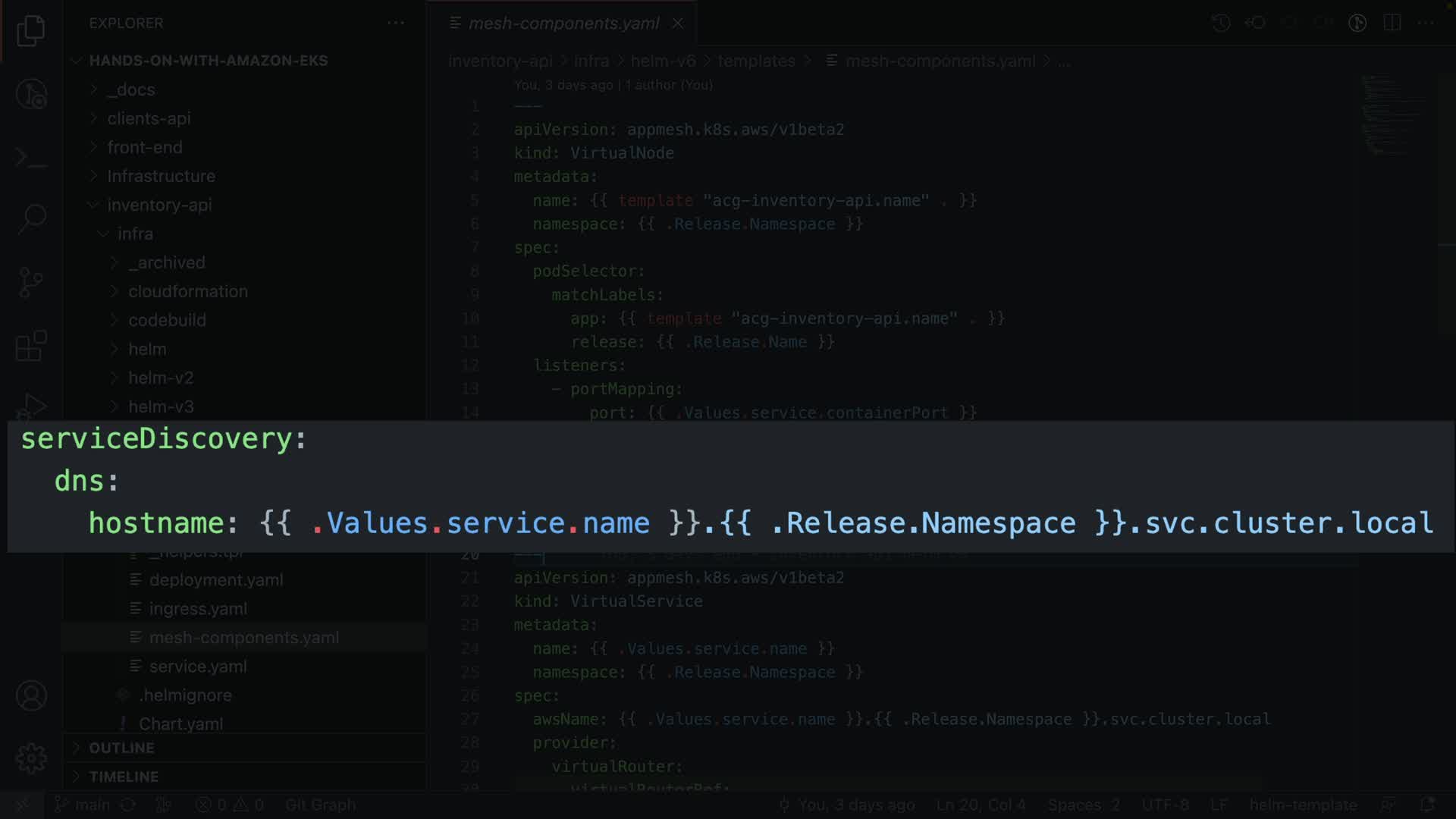This screenshot has width=1456, height=819.
Task: Open the Search view in activity bar
Action: coord(31,219)
